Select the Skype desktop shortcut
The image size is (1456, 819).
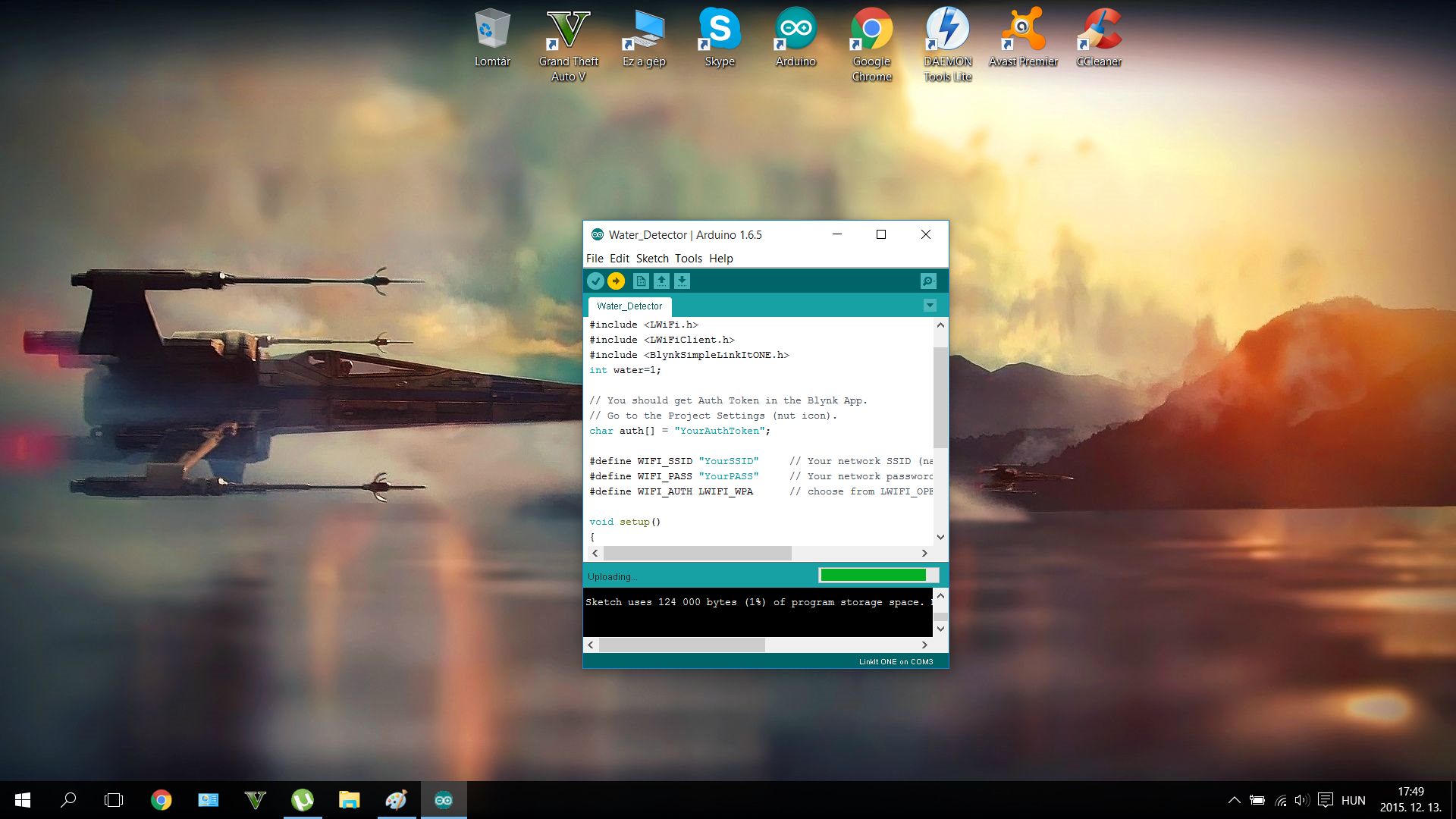click(720, 38)
